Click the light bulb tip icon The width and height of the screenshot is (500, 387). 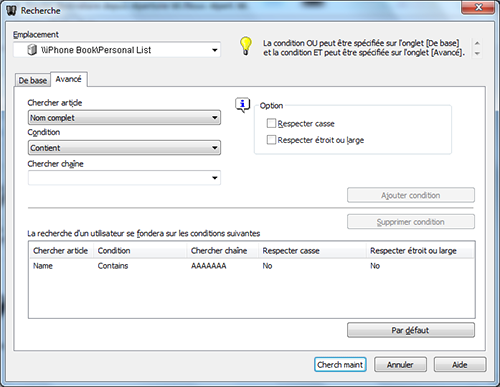[x=246, y=46]
